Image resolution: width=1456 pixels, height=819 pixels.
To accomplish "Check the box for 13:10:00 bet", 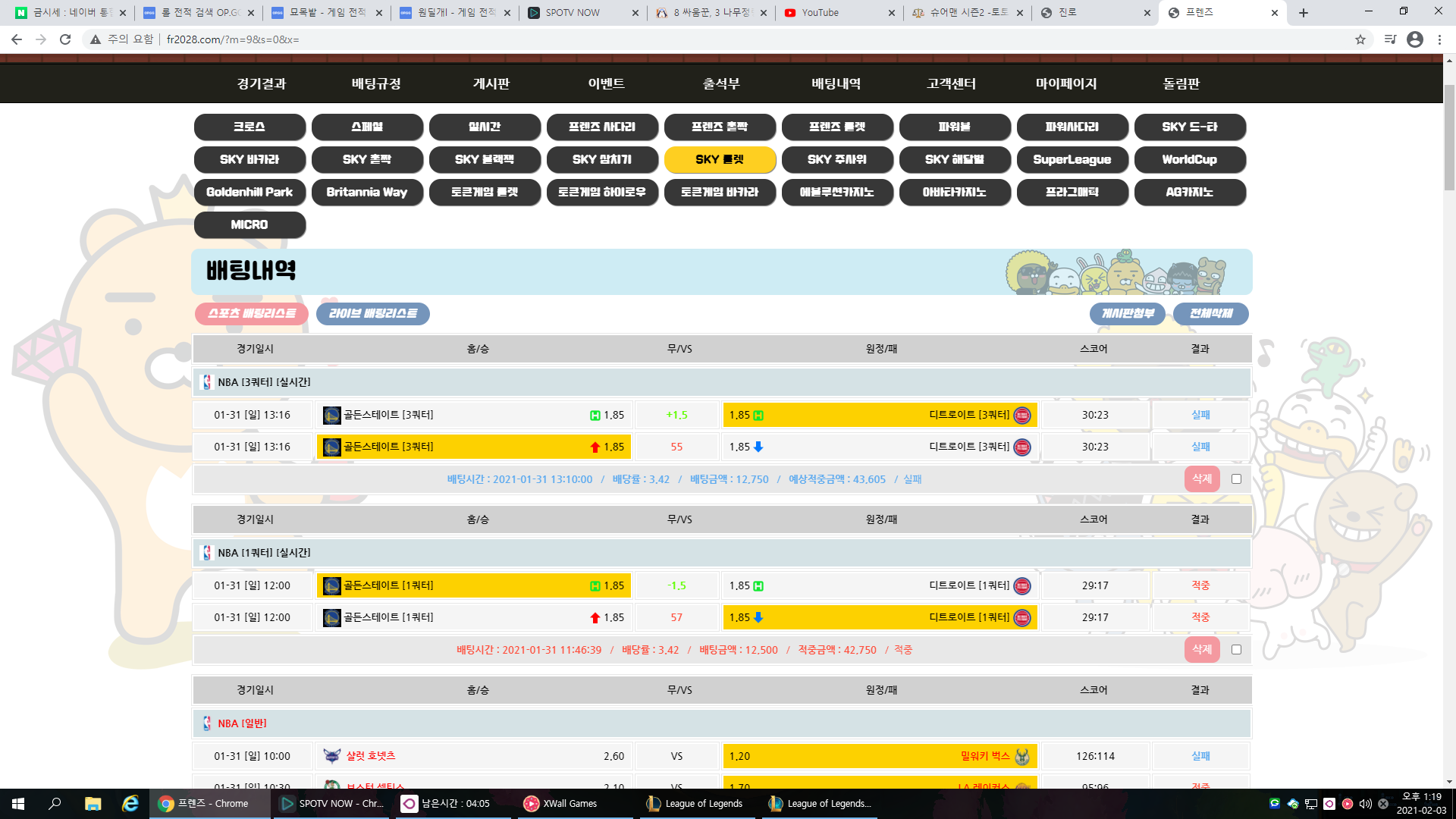I will (1236, 479).
